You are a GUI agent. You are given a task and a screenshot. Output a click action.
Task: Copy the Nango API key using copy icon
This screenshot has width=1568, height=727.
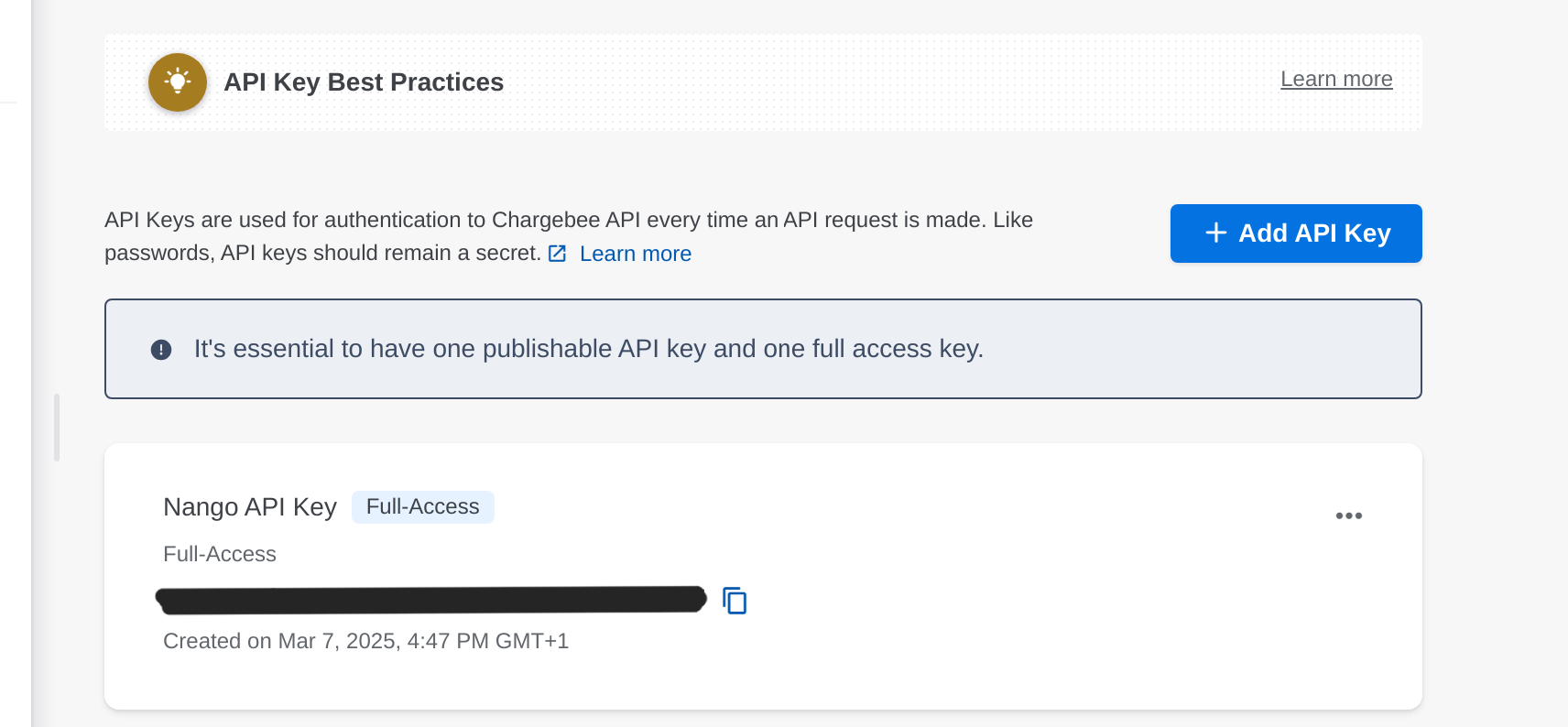pos(735,601)
